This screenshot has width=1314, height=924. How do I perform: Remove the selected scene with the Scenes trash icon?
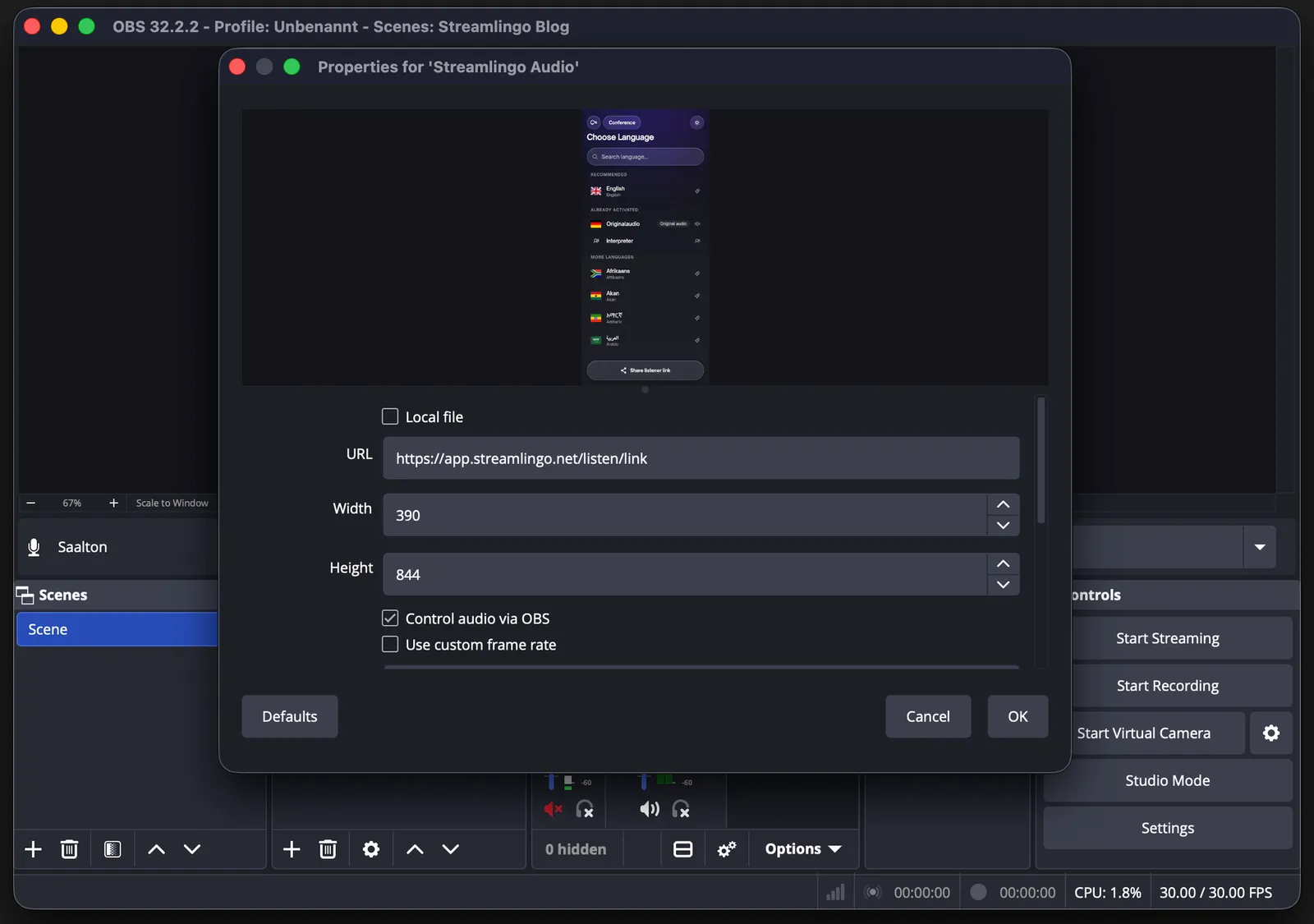69,849
